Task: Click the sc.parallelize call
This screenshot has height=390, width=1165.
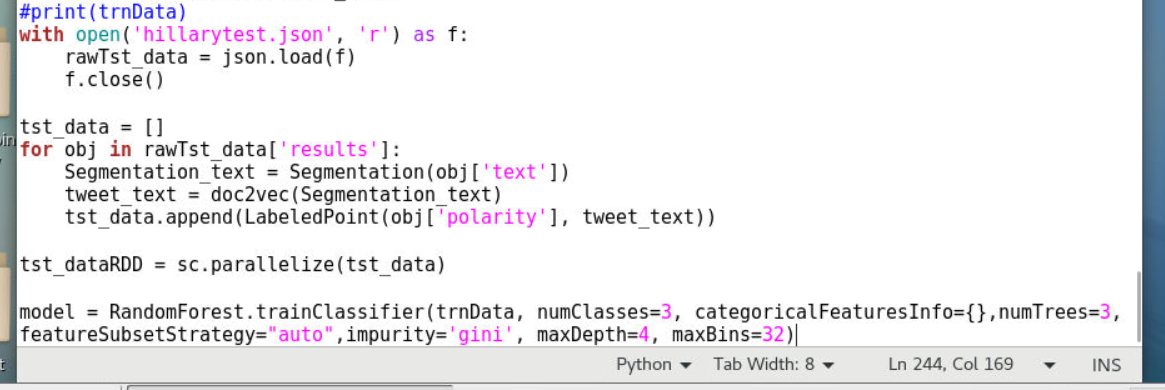Action: (x=311, y=264)
